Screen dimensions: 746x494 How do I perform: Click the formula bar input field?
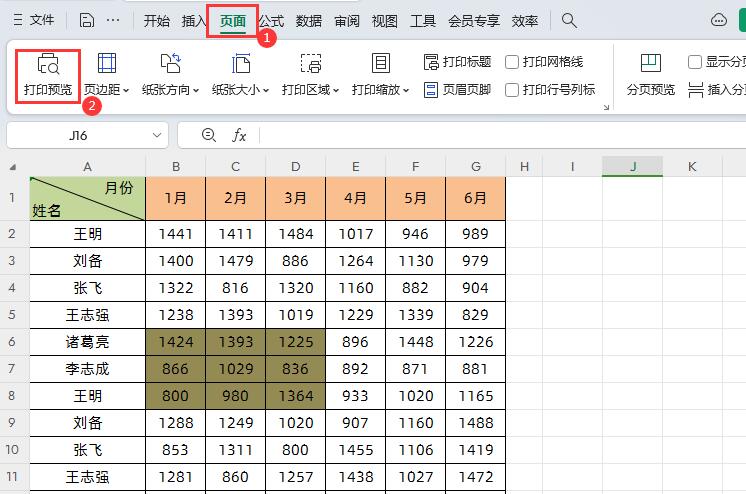(502, 136)
